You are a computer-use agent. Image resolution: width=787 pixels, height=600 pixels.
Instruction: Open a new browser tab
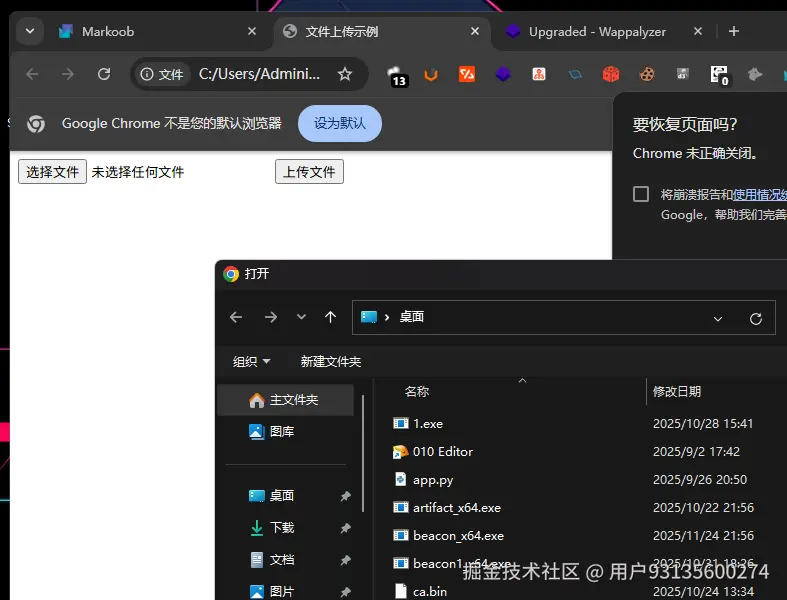[x=734, y=32]
